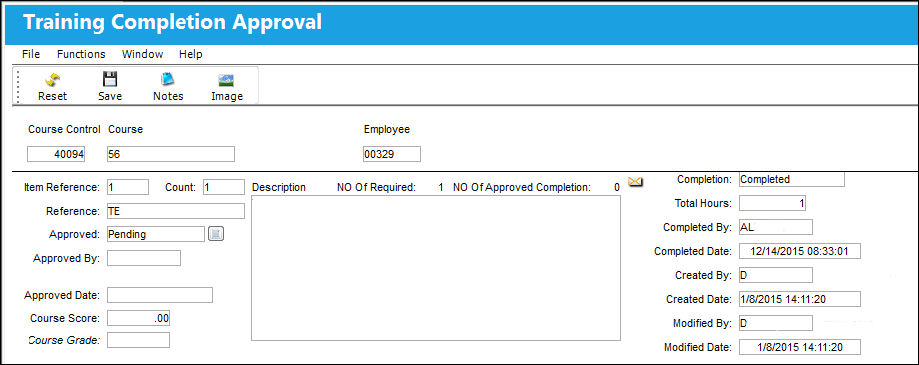Click the Employee field 00329

[392, 154]
